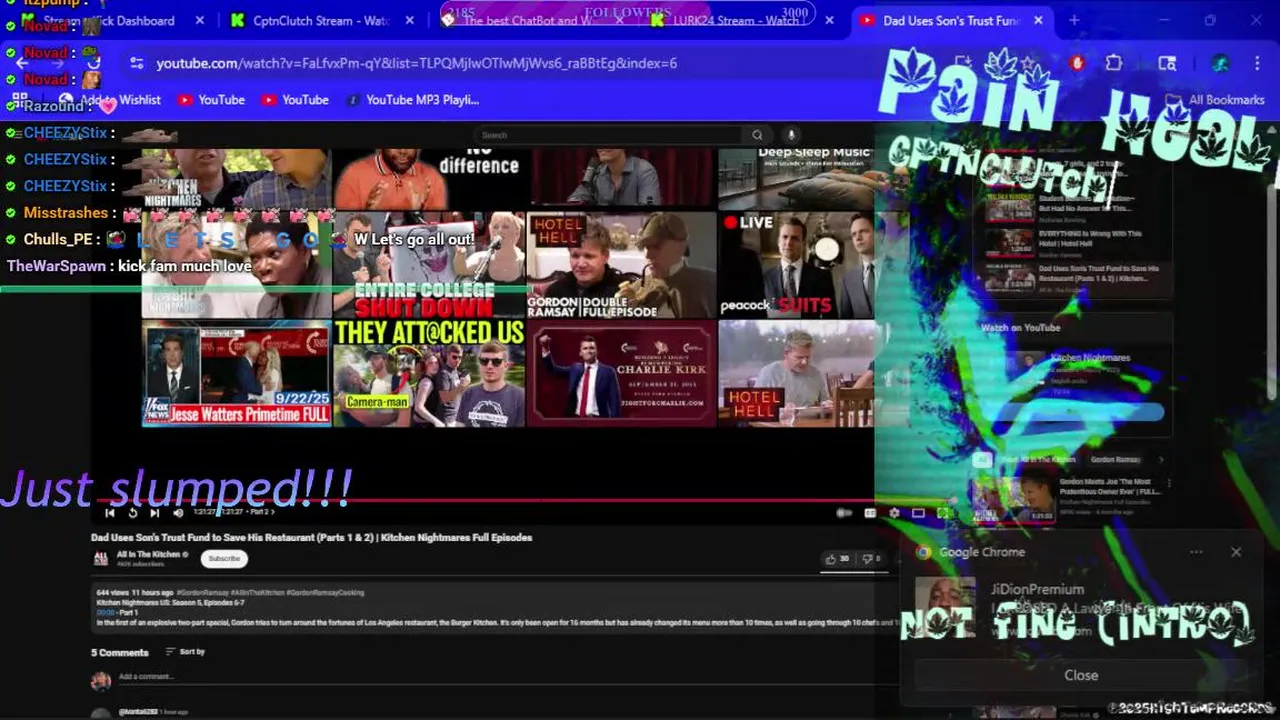
Task: Open the Sort by comments dropdown
Action: coord(186,652)
